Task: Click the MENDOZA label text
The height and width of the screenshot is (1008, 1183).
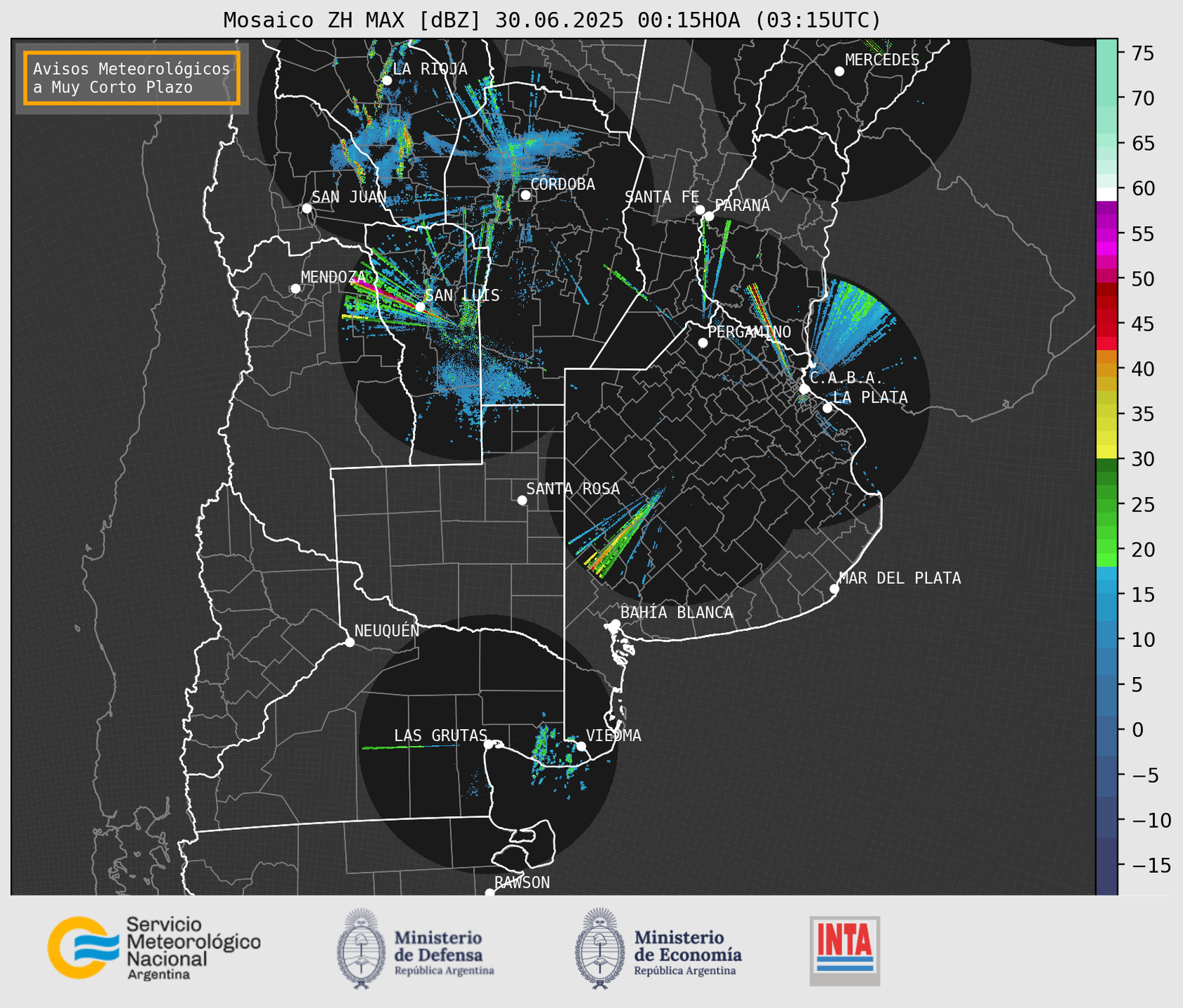Action: [334, 278]
